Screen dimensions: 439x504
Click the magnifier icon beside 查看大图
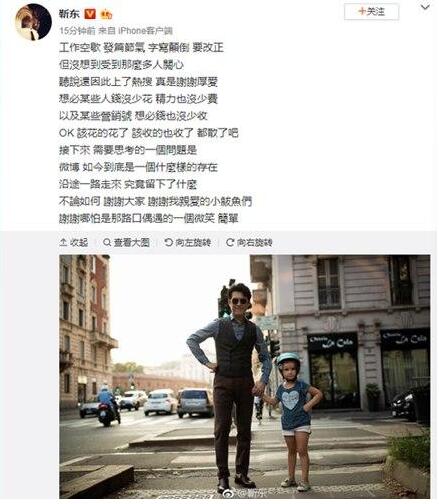click(107, 242)
